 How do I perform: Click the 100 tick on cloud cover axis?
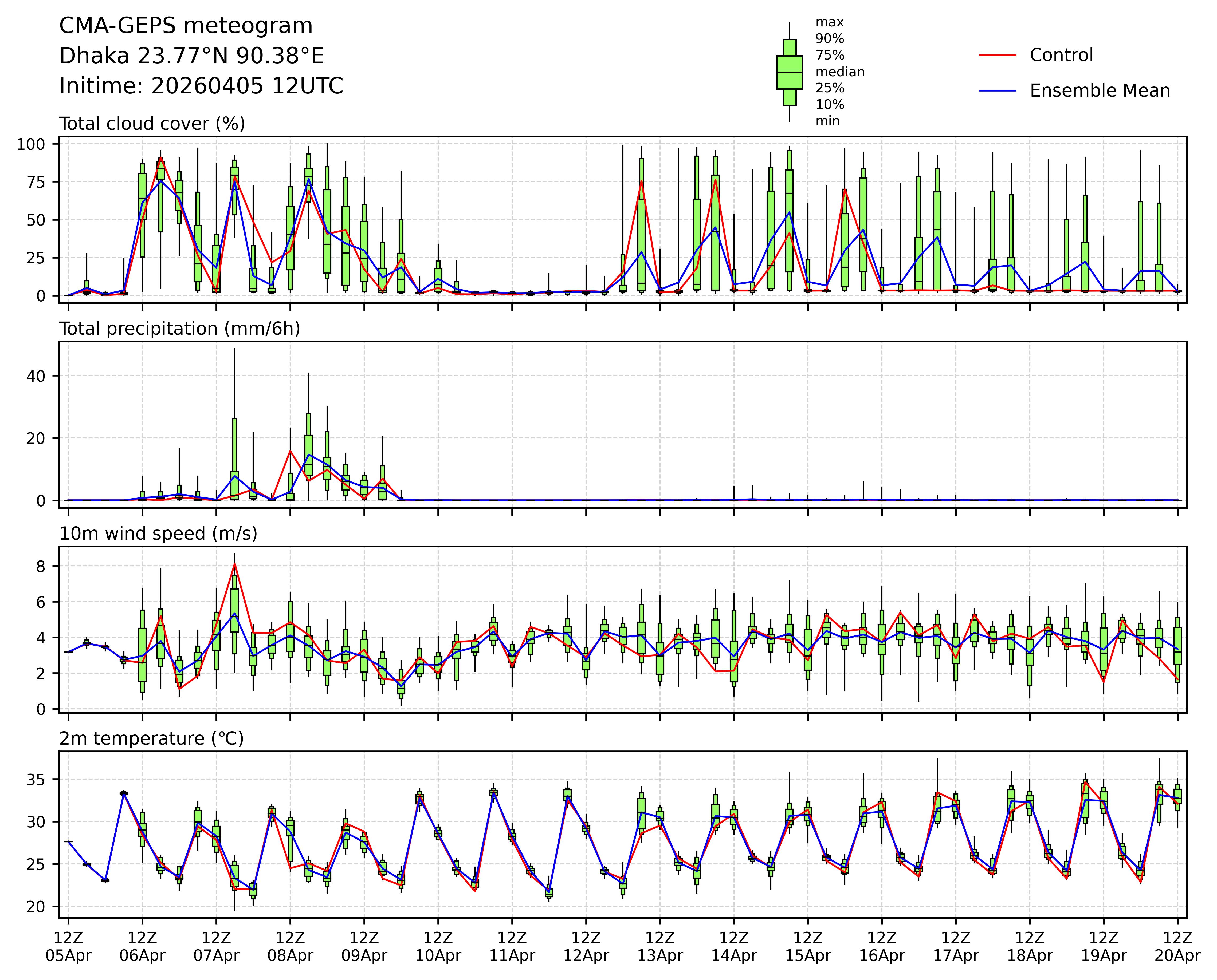(x=30, y=144)
